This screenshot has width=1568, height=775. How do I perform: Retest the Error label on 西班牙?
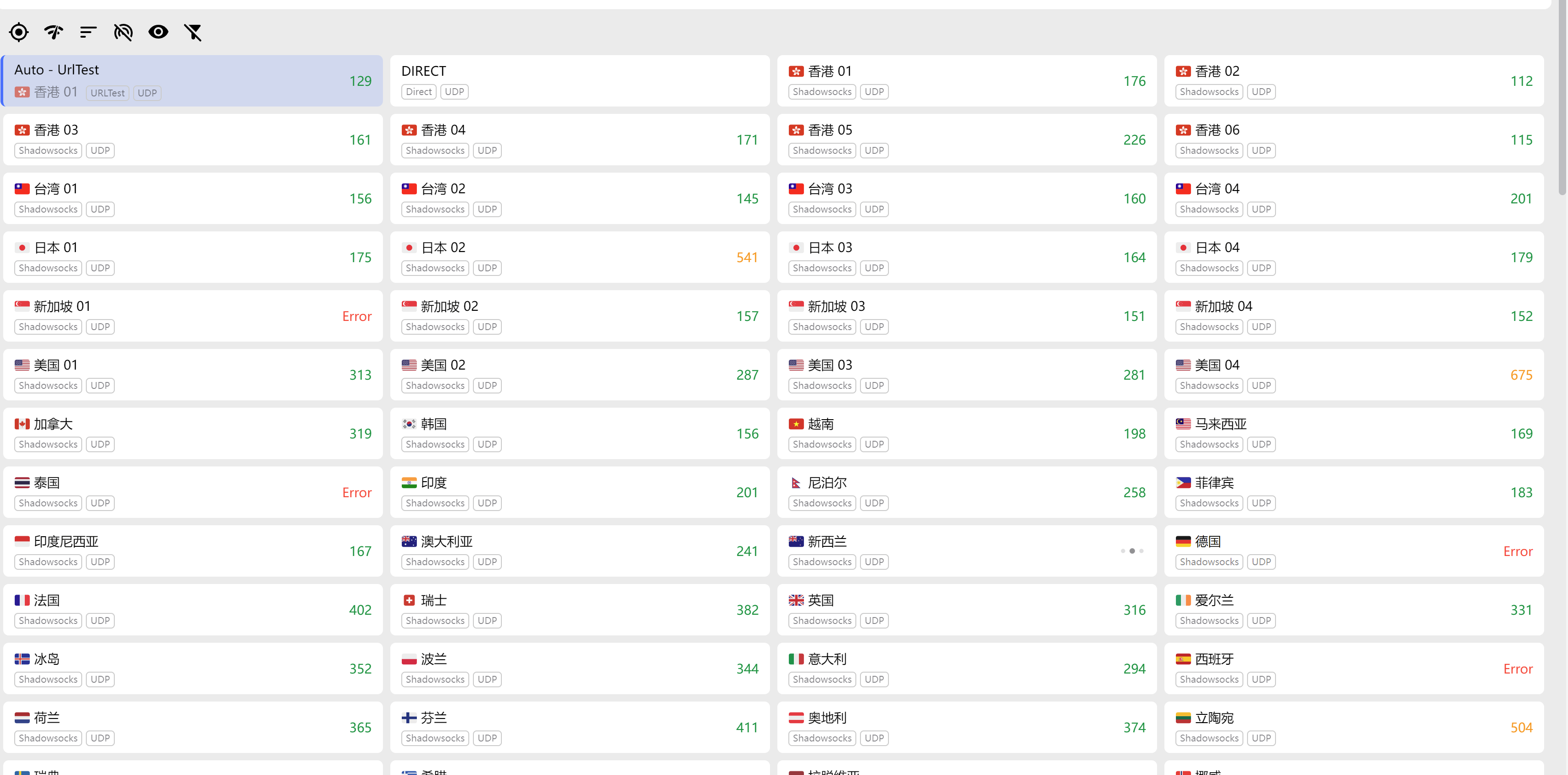(1517, 668)
